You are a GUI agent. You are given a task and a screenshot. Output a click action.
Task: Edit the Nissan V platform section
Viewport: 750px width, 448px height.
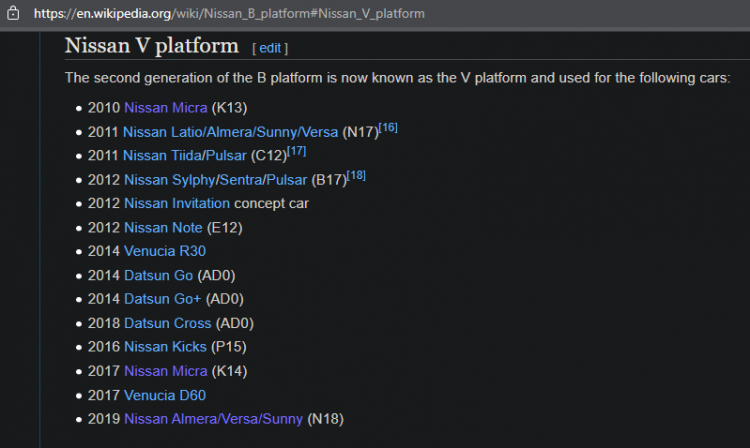point(270,48)
